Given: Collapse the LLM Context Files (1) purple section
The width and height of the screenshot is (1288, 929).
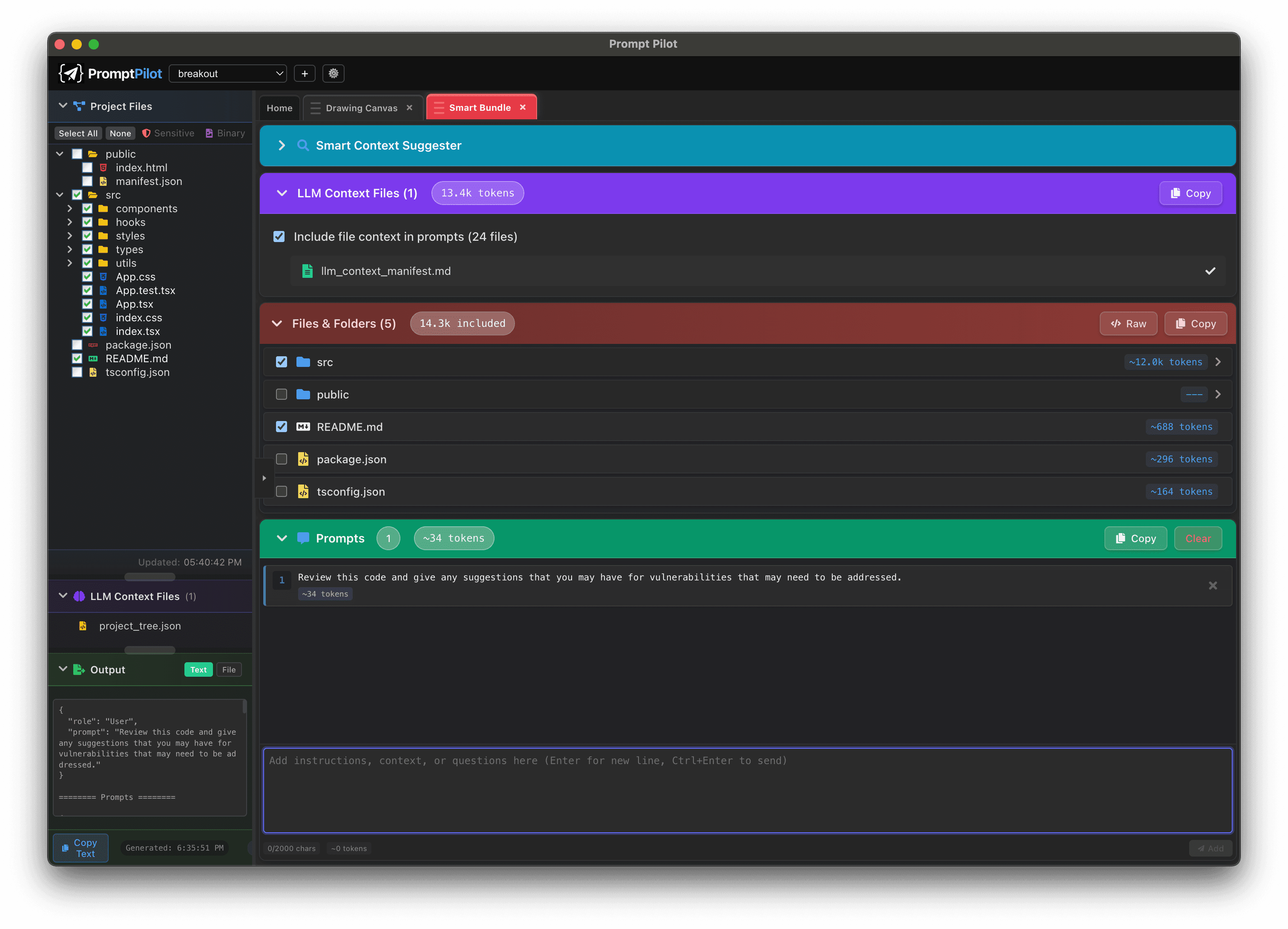Looking at the screenshot, I should (x=281, y=193).
